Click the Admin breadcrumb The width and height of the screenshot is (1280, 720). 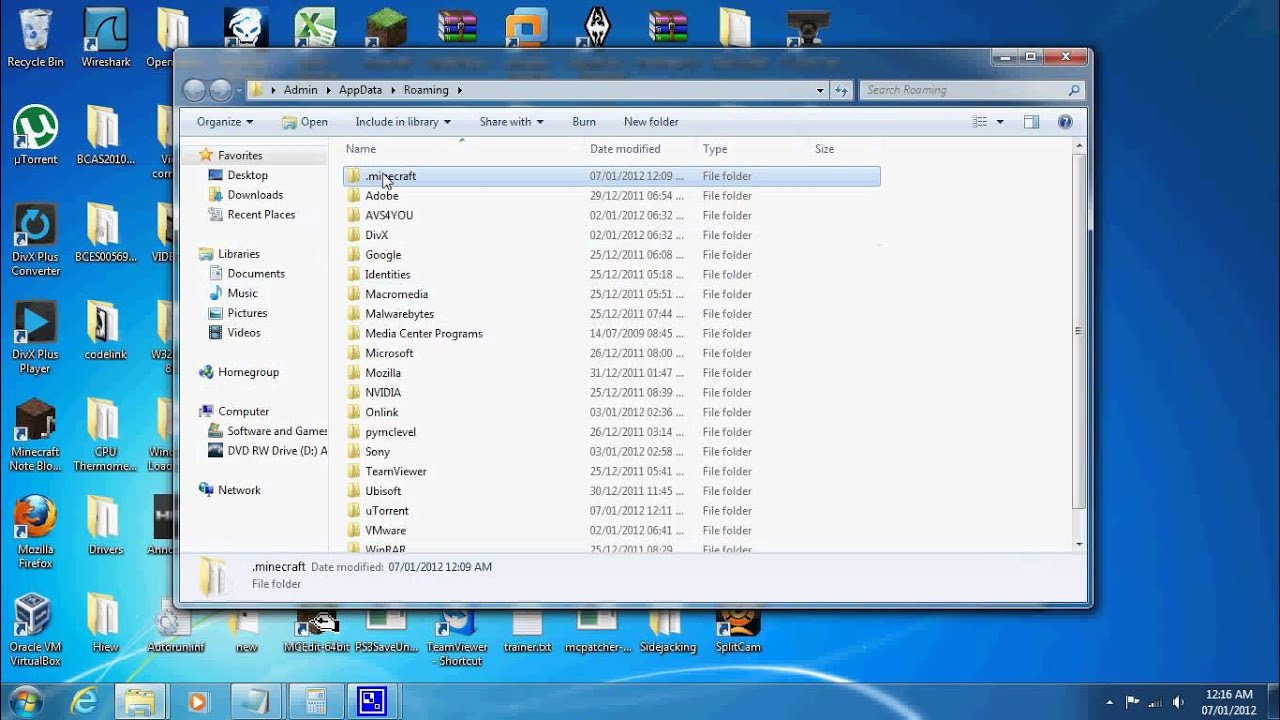pos(300,90)
